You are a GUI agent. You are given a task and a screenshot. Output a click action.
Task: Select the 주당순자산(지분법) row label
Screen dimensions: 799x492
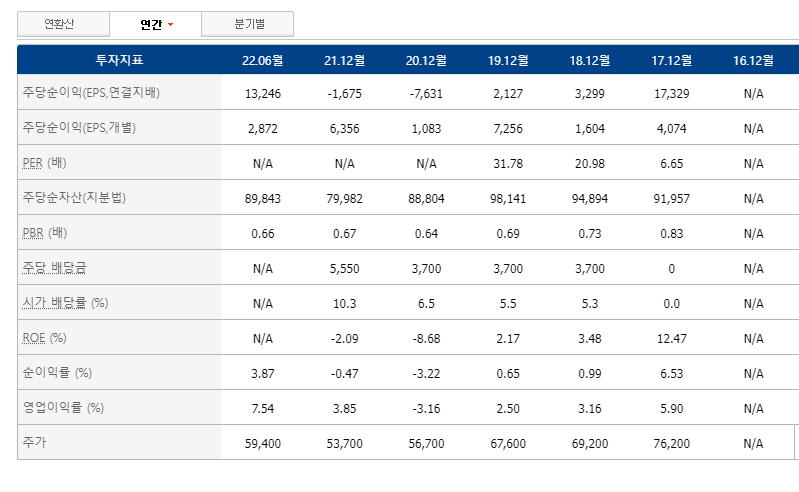tap(74, 198)
